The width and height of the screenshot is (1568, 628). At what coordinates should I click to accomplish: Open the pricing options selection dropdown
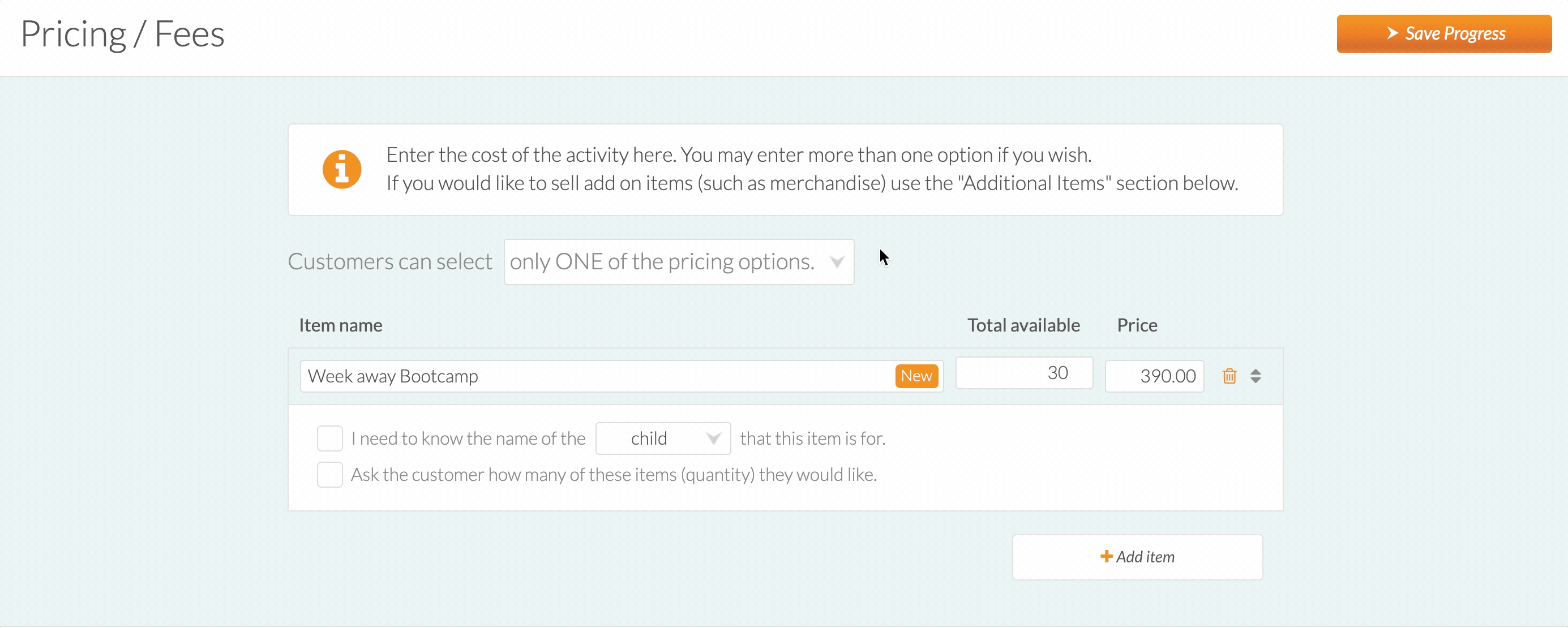(x=679, y=261)
